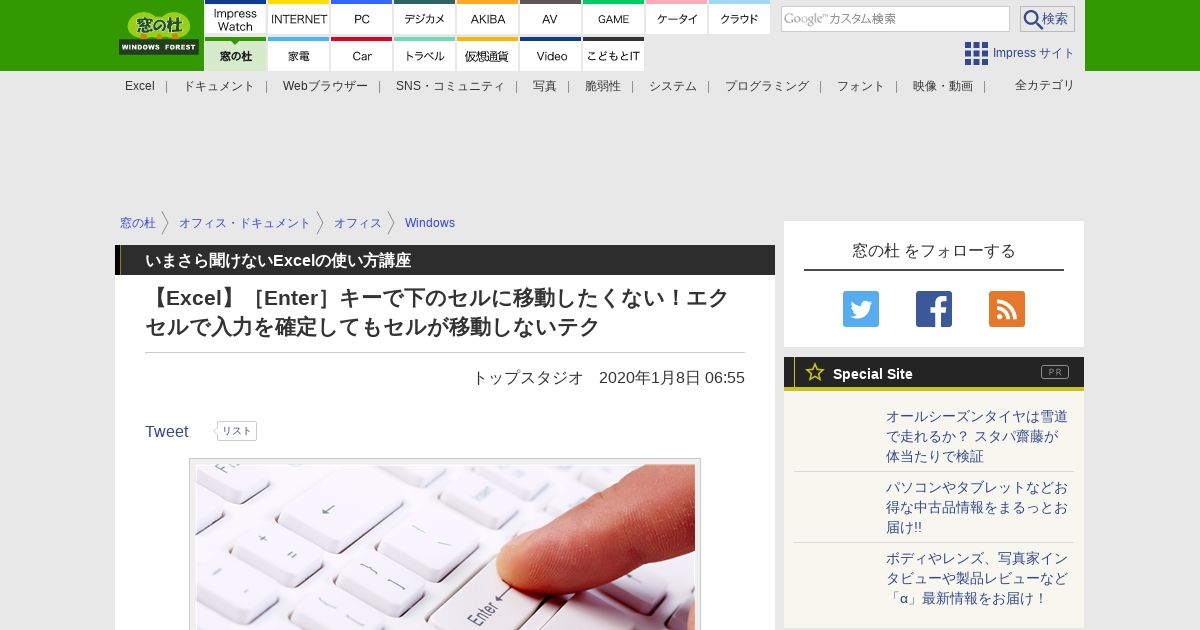
Task: Open the ボディやレンズ「α」最新情報 link
Action: 977,578
